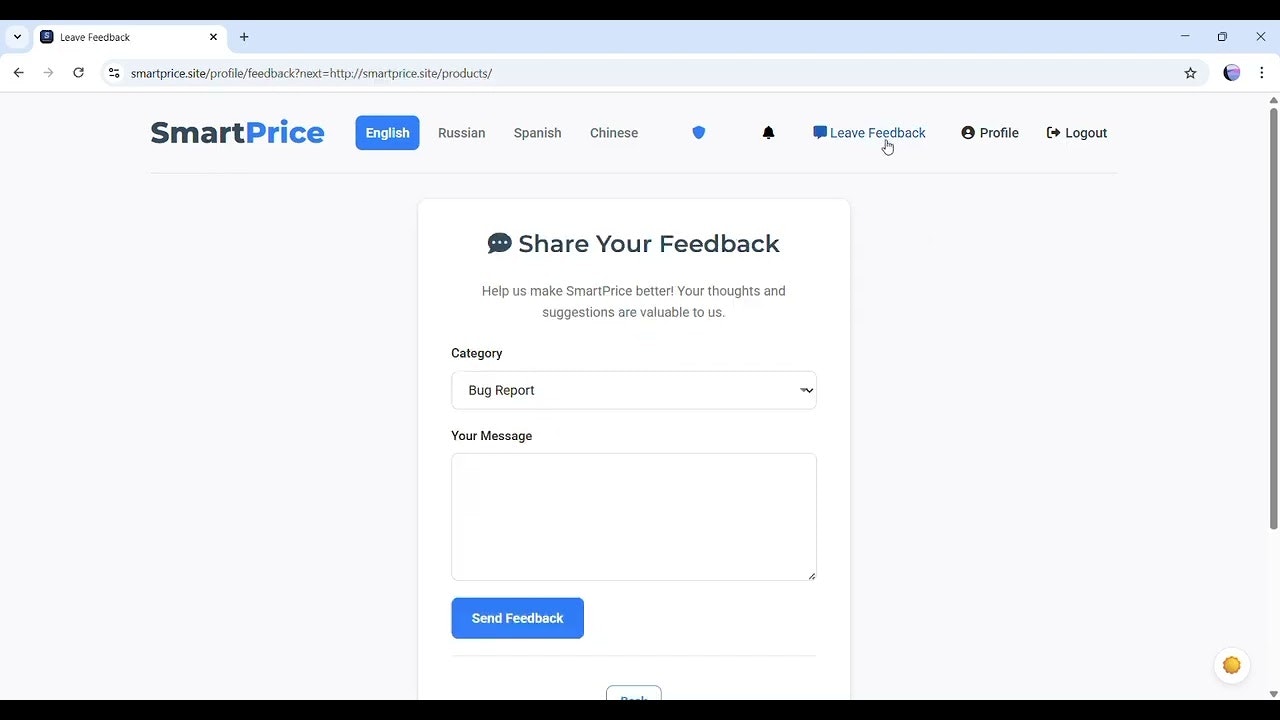Open Chrome's three-dot menu

tap(1262, 73)
